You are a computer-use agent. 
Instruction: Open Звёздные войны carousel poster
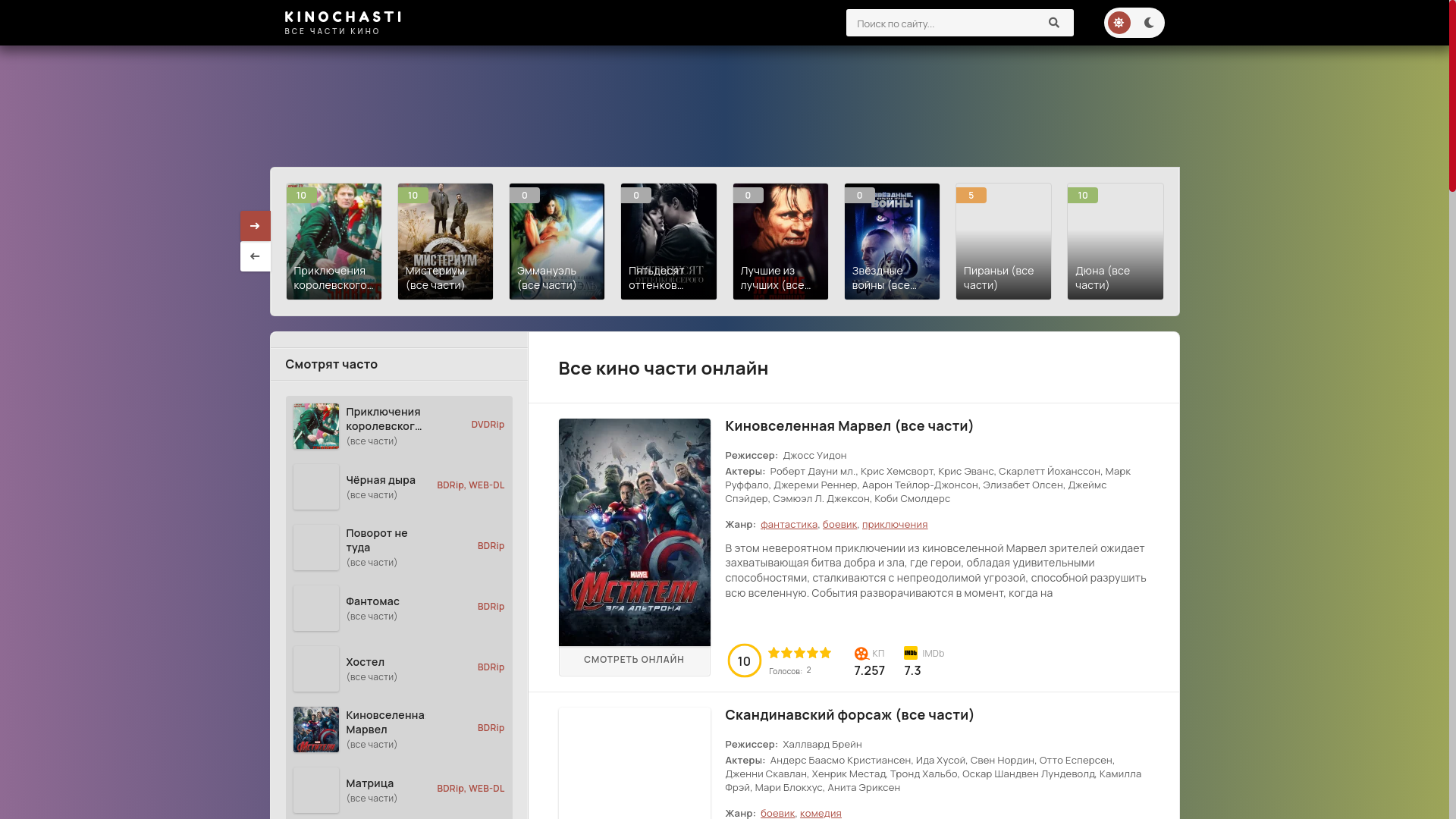tap(892, 241)
